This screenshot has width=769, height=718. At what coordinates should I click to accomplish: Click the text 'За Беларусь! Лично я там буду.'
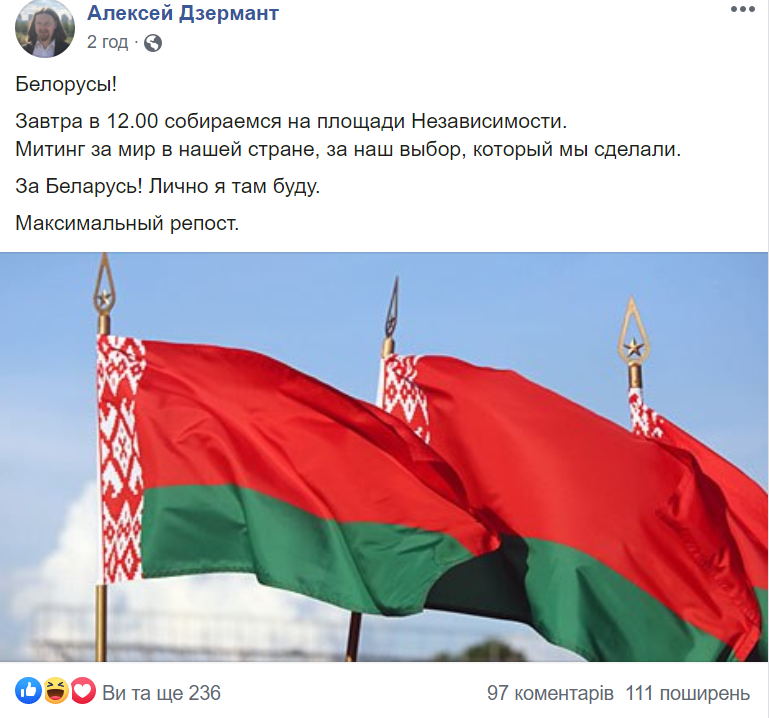[x=168, y=186]
